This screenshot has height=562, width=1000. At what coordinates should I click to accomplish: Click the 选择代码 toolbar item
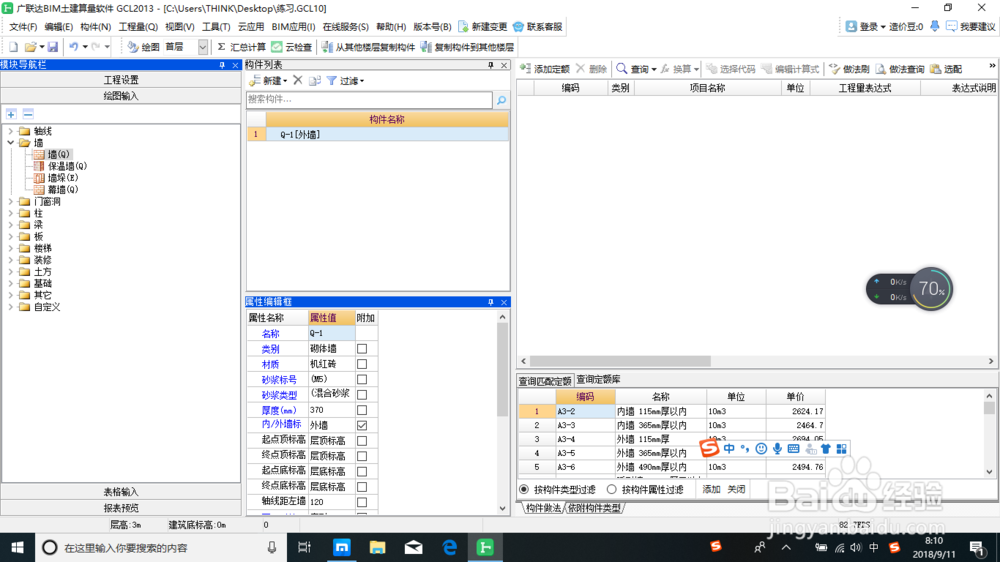point(731,69)
